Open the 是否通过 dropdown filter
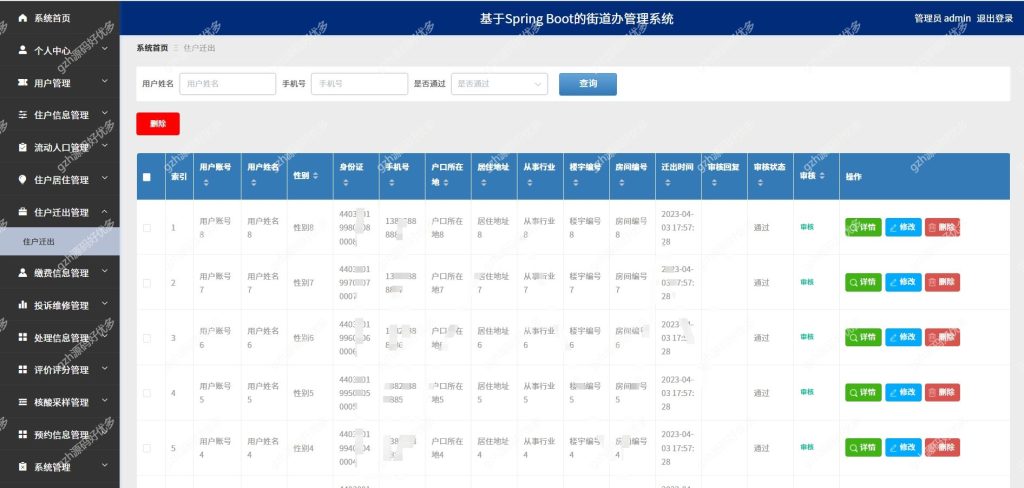The image size is (1024, 488). 499,84
